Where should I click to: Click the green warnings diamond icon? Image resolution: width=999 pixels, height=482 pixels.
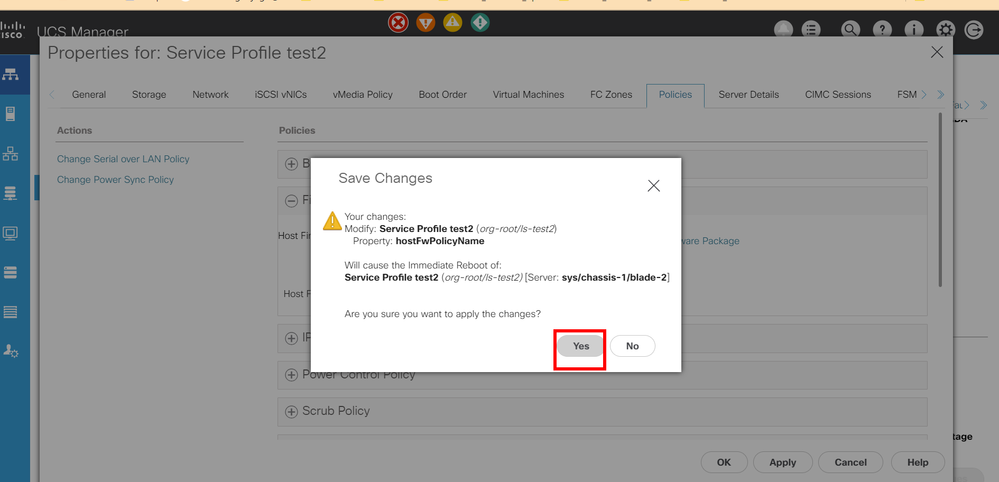tap(480, 23)
